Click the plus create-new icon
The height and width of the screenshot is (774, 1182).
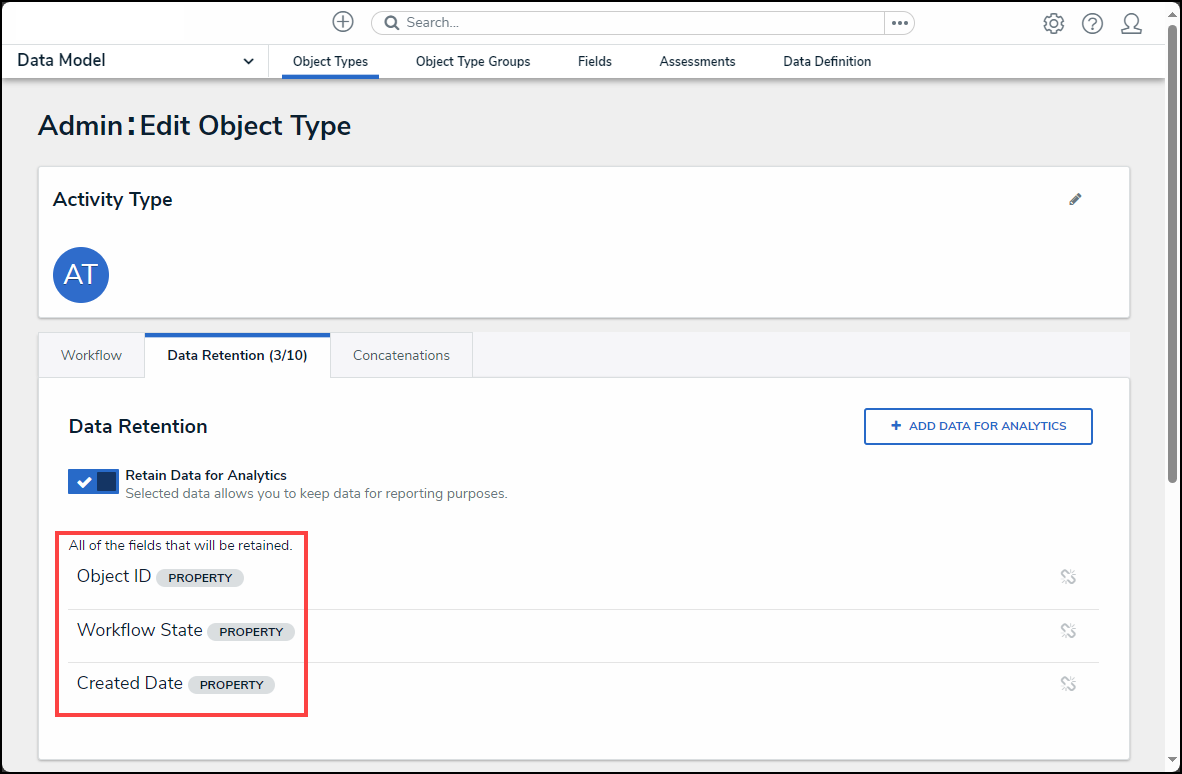tap(343, 22)
